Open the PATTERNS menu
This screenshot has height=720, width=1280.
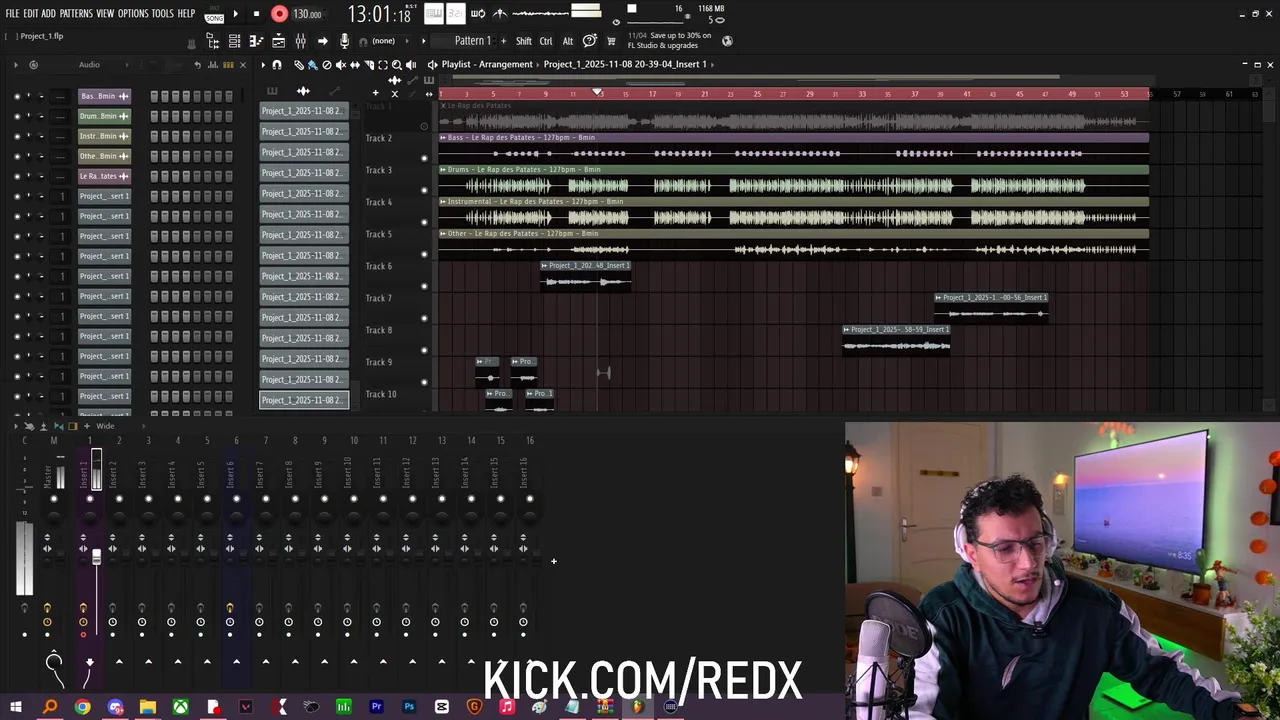point(76,14)
